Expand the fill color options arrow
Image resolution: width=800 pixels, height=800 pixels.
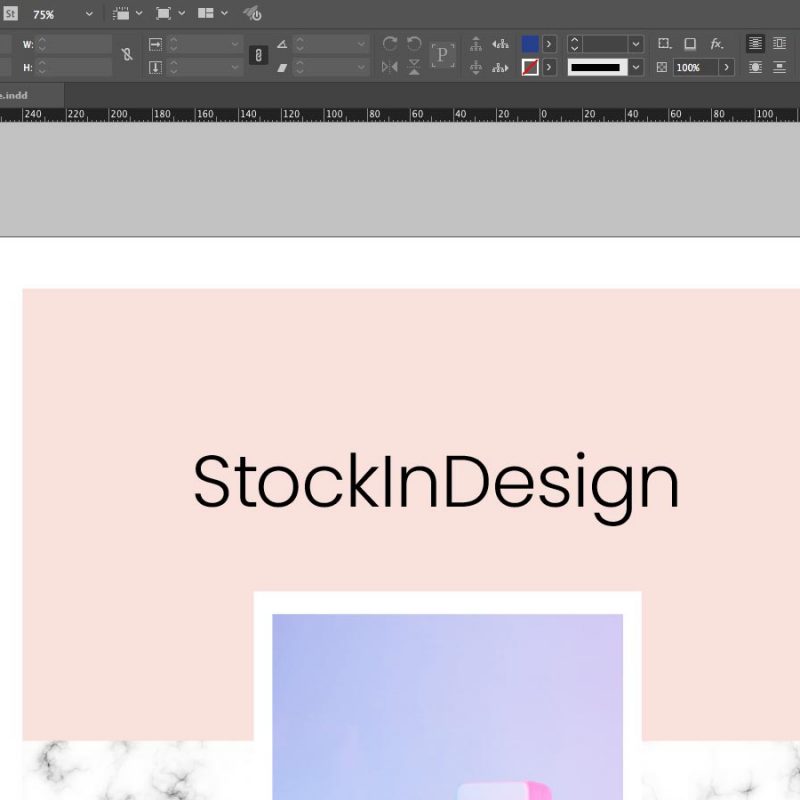click(549, 44)
